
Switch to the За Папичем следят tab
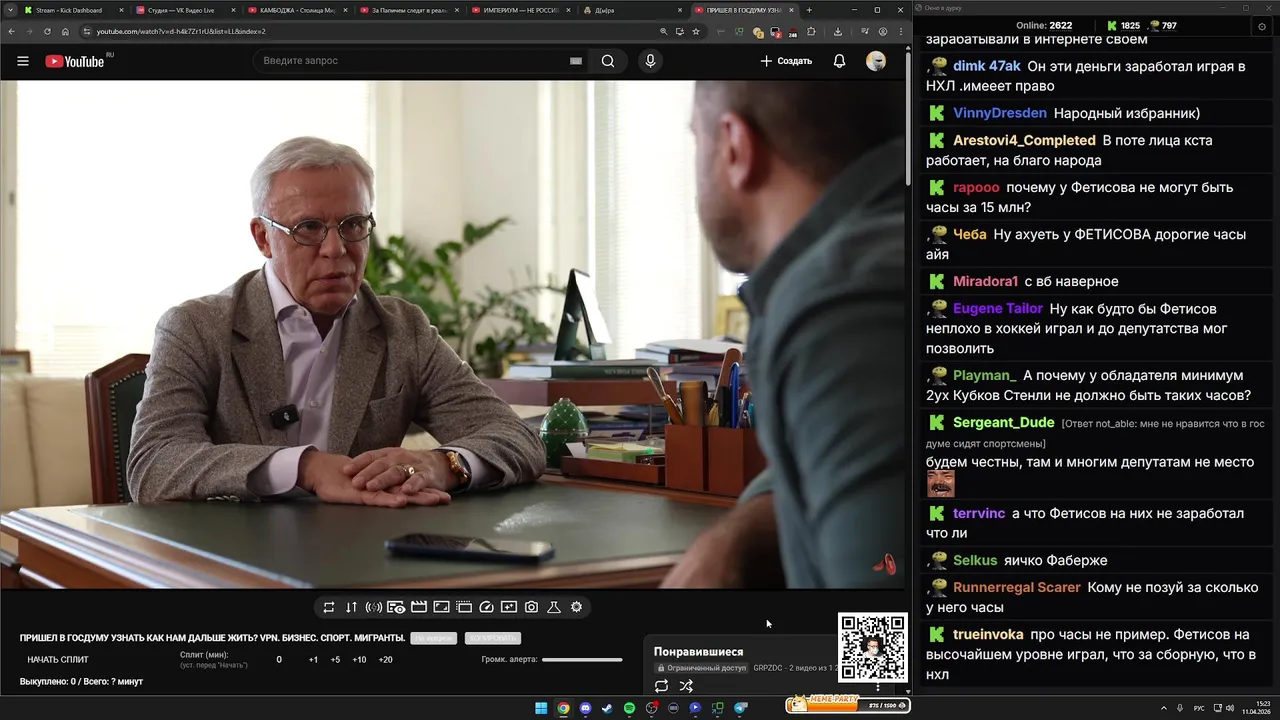(x=408, y=10)
